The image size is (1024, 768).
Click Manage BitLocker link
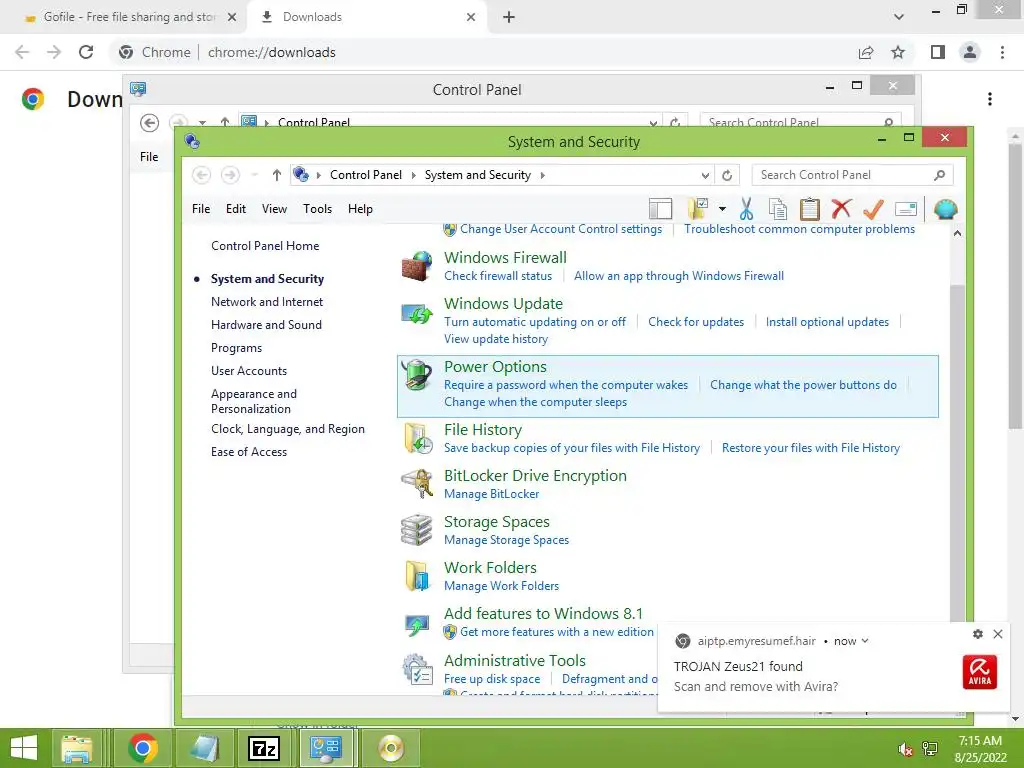point(492,494)
